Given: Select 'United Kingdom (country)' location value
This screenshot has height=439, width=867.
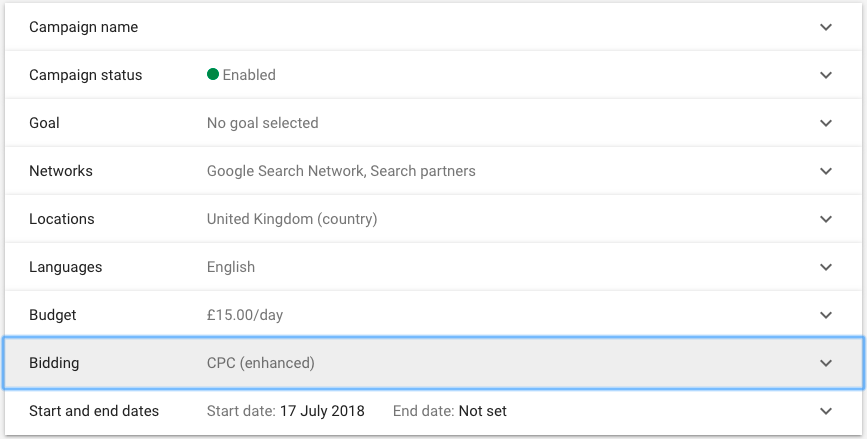Looking at the screenshot, I should pos(292,219).
